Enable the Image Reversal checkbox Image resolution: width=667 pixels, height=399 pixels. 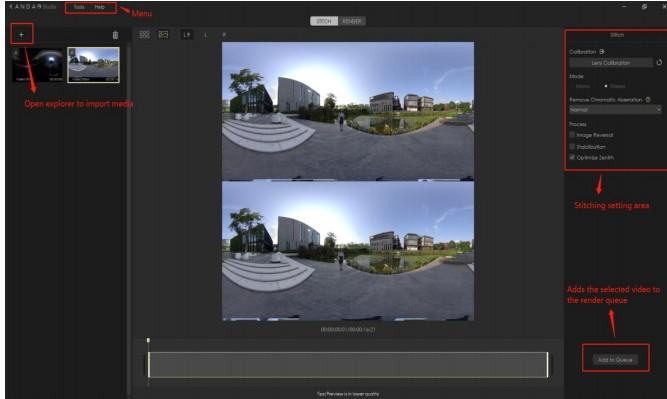(x=572, y=135)
